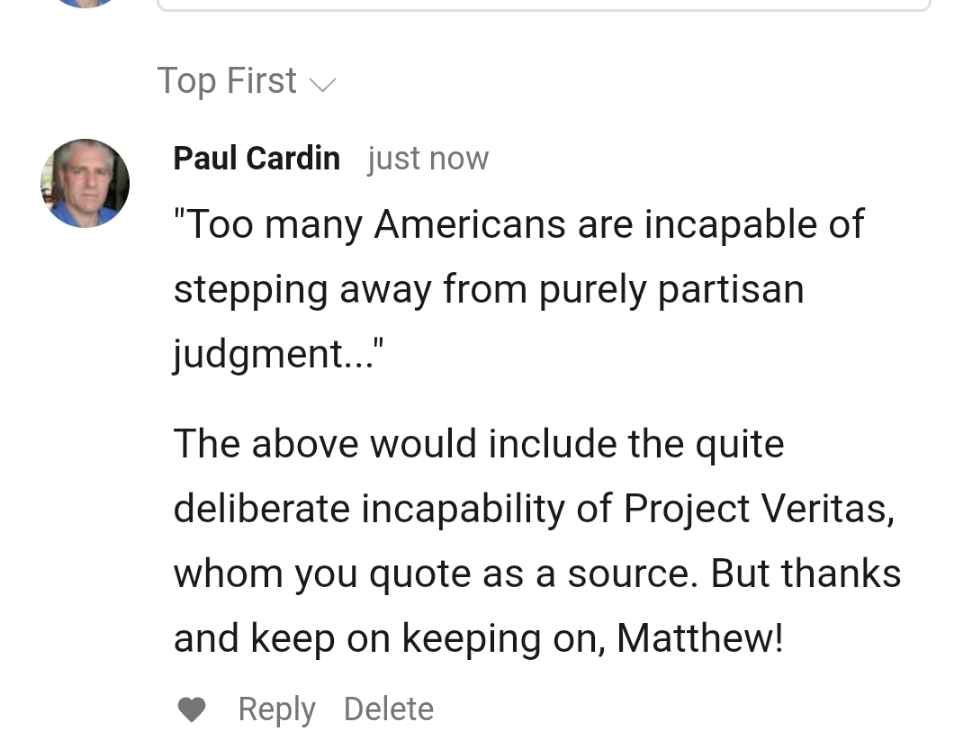Open Paul Cardin's profile photo
This screenshot has width=972, height=754.
tap(85, 183)
